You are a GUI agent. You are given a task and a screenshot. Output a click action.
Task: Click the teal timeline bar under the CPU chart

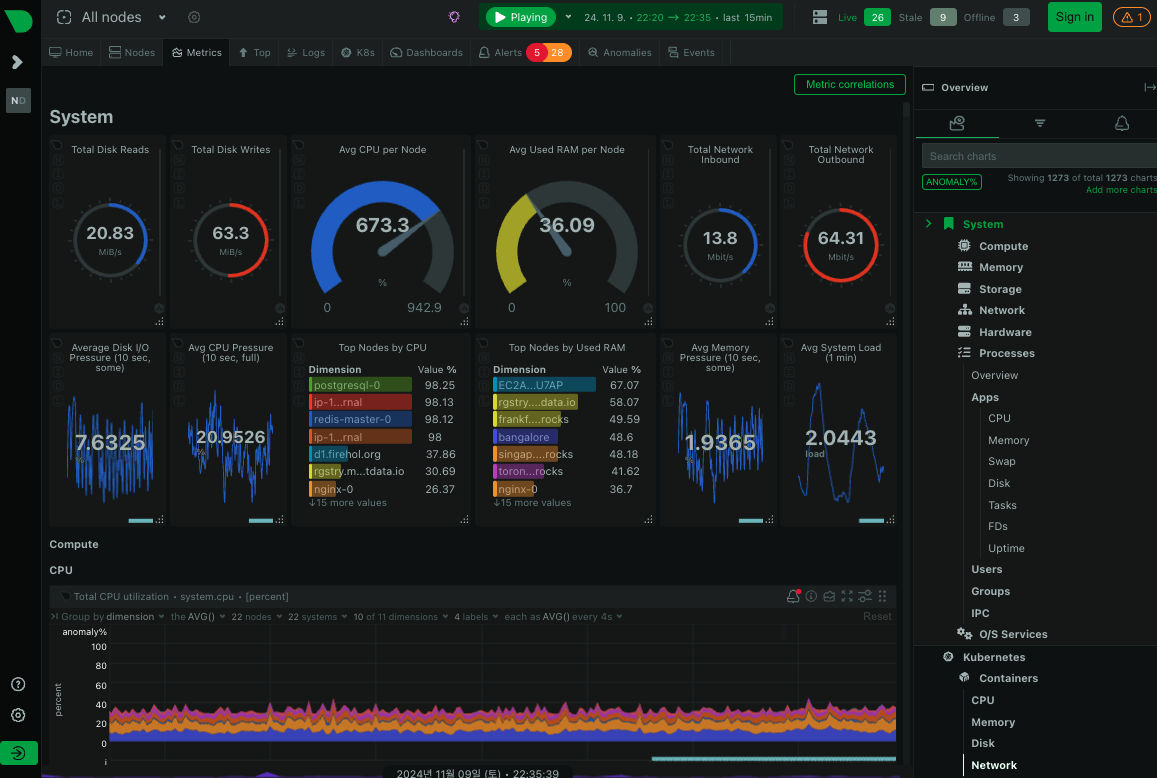tap(773, 758)
